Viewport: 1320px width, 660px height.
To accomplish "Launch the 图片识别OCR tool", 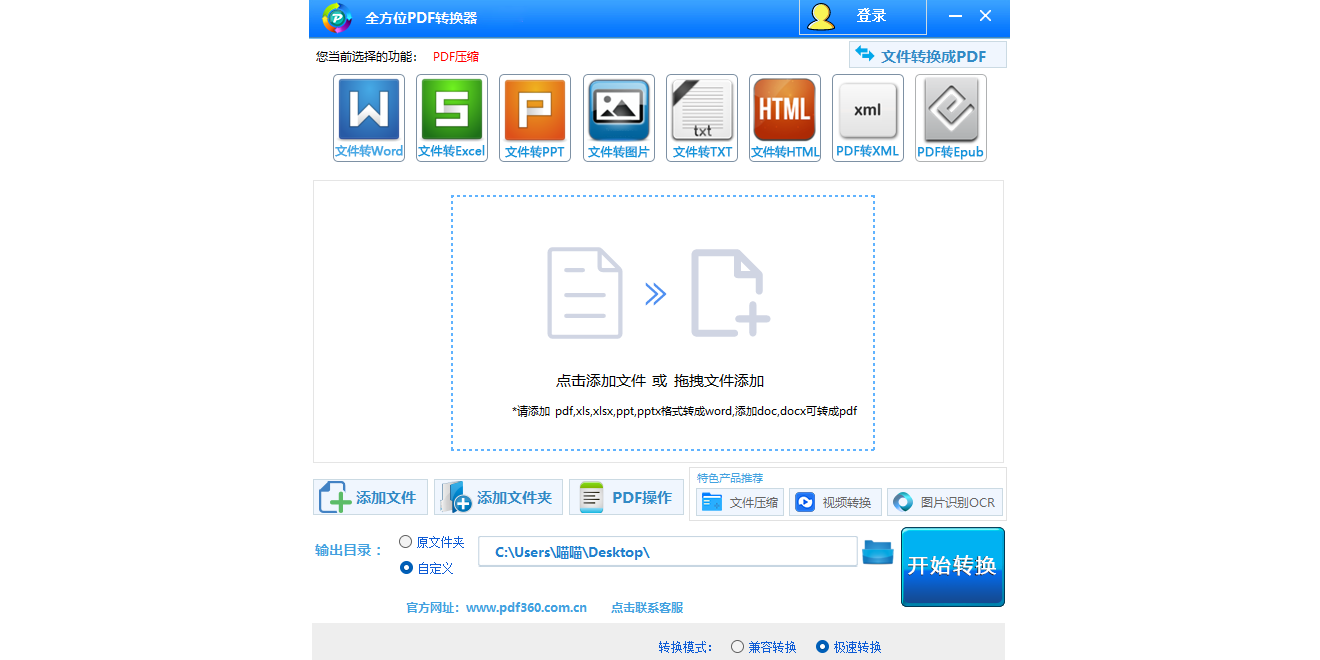I will (944, 502).
